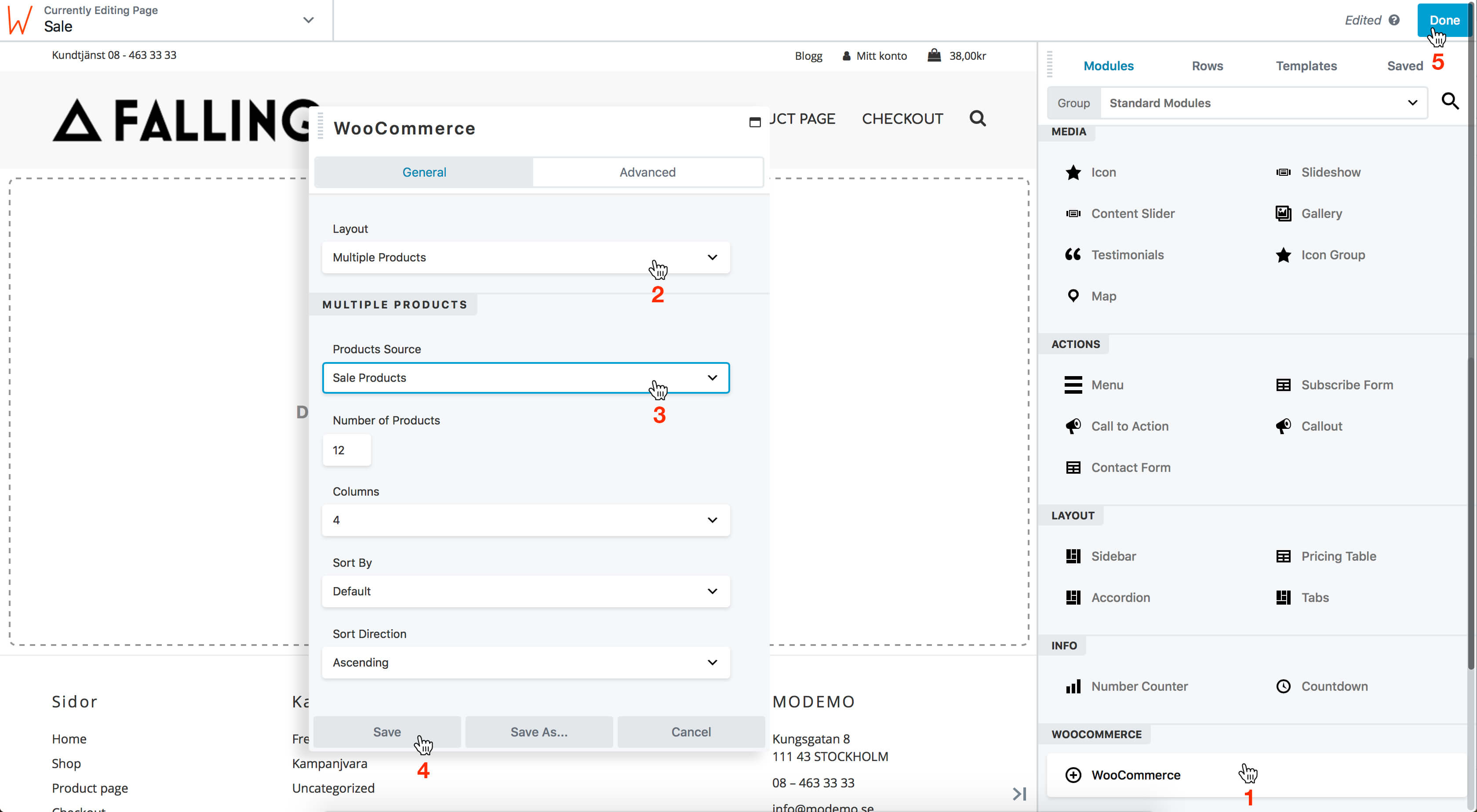Click the modules panel search magnifier icon
The image size is (1477, 812).
1449,101
